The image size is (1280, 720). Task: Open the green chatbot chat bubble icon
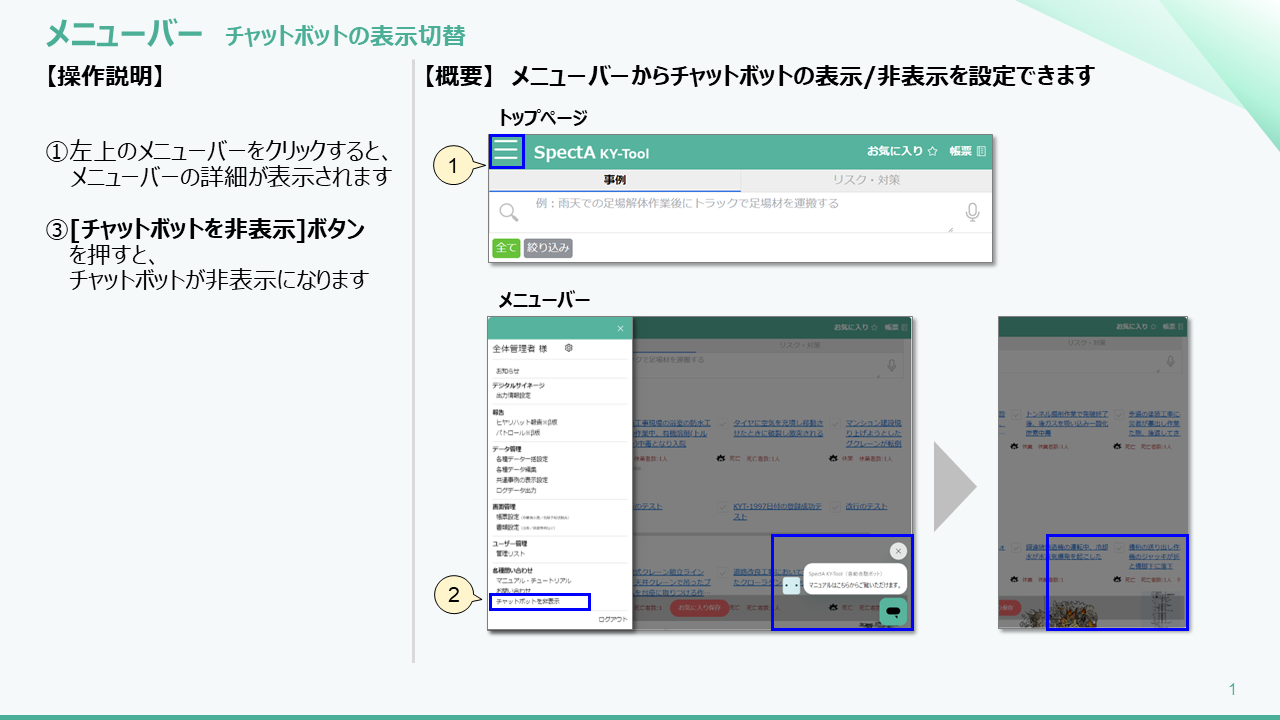tap(893, 611)
